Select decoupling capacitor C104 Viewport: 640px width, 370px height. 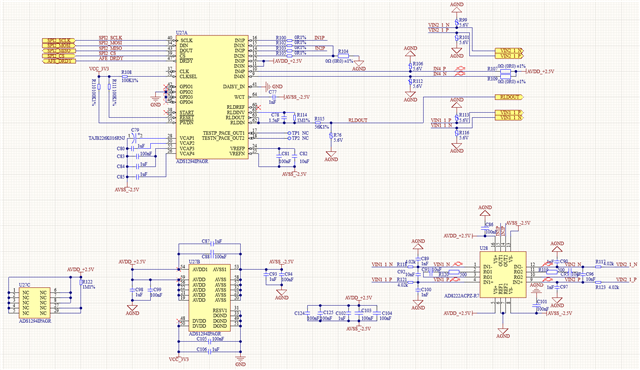(377, 312)
